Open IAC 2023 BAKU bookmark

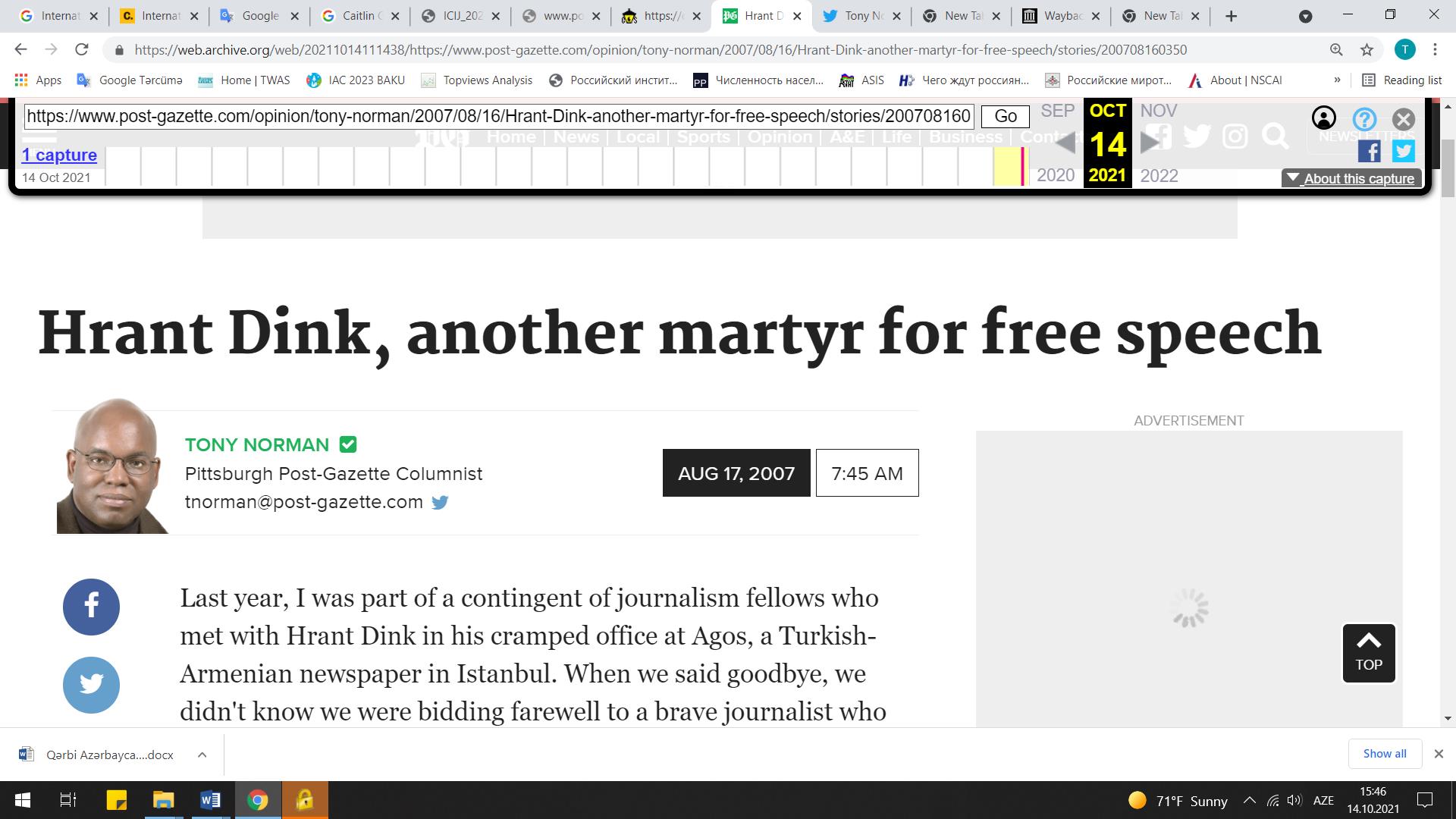coord(356,80)
